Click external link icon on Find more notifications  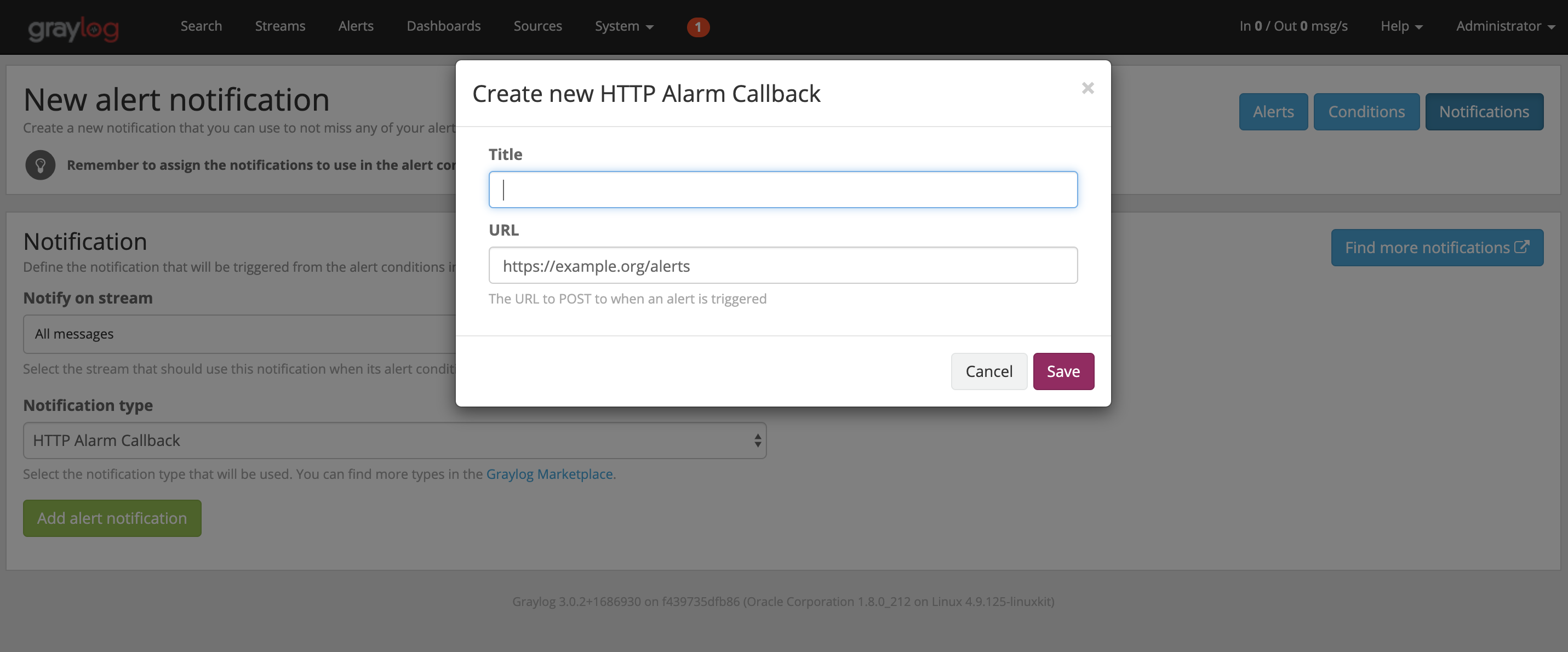click(x=1521, y=247)
